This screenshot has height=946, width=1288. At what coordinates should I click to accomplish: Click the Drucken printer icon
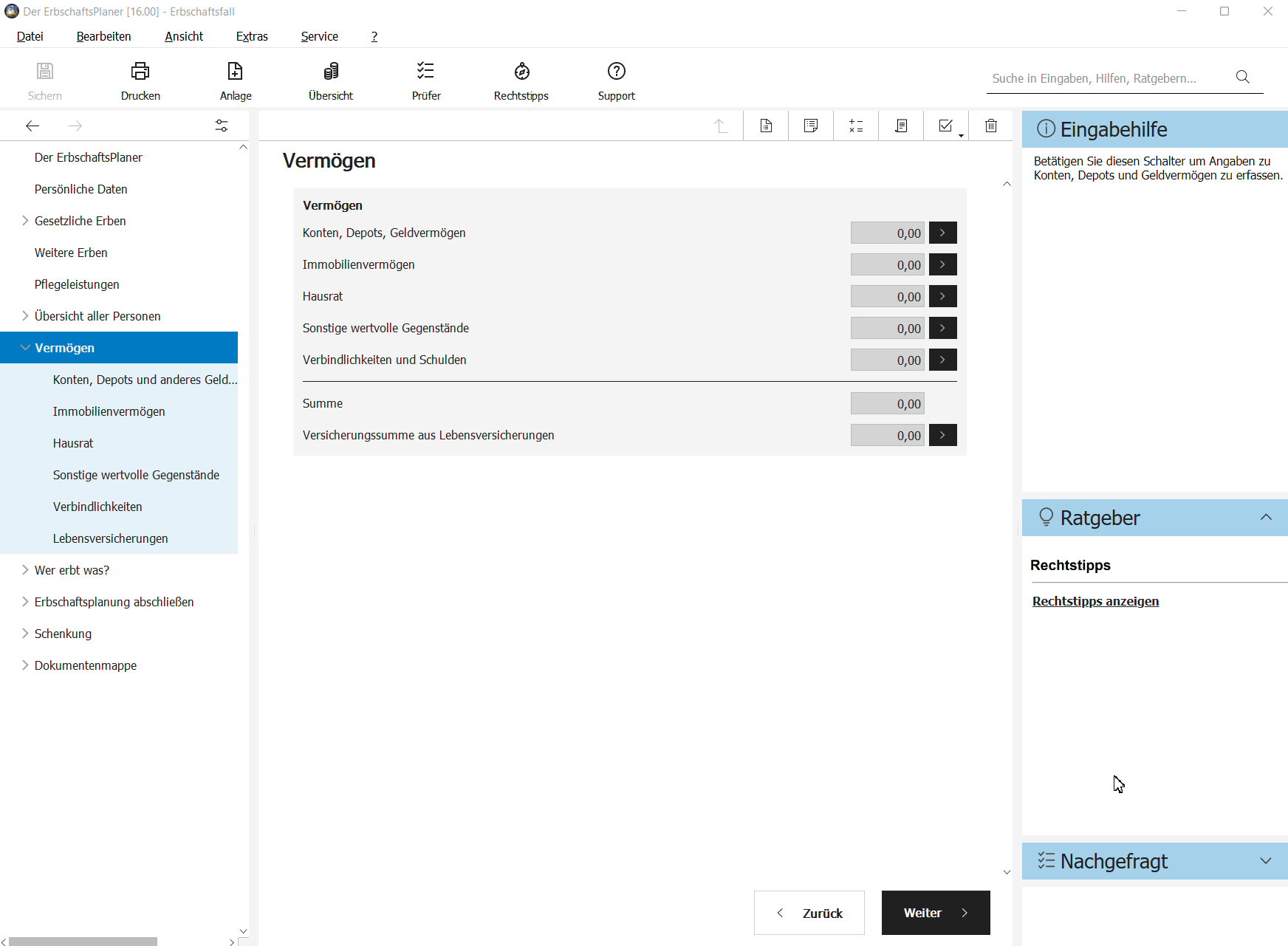140,72
